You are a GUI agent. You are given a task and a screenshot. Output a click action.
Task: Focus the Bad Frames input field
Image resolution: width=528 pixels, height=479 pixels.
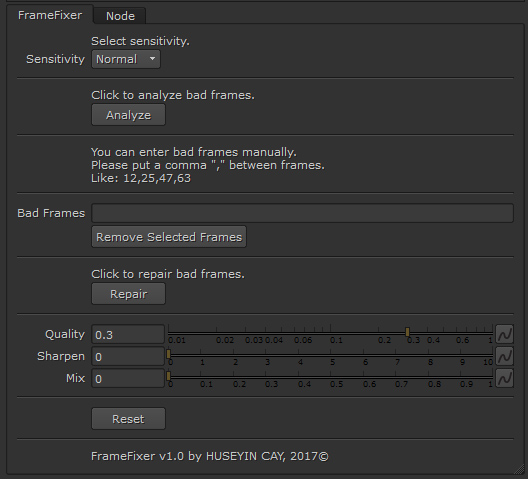point(302,213)
